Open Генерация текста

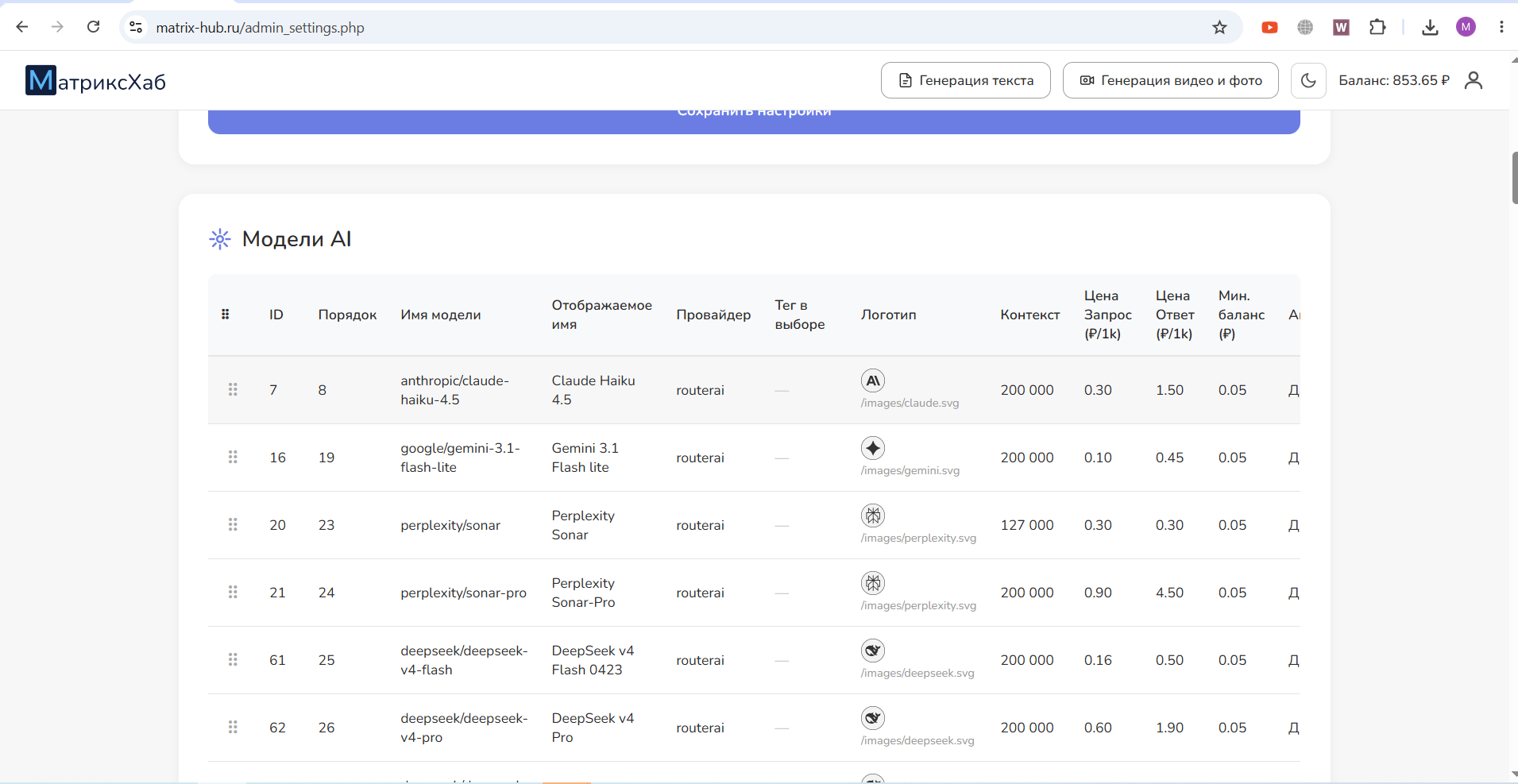click(965, 80)
